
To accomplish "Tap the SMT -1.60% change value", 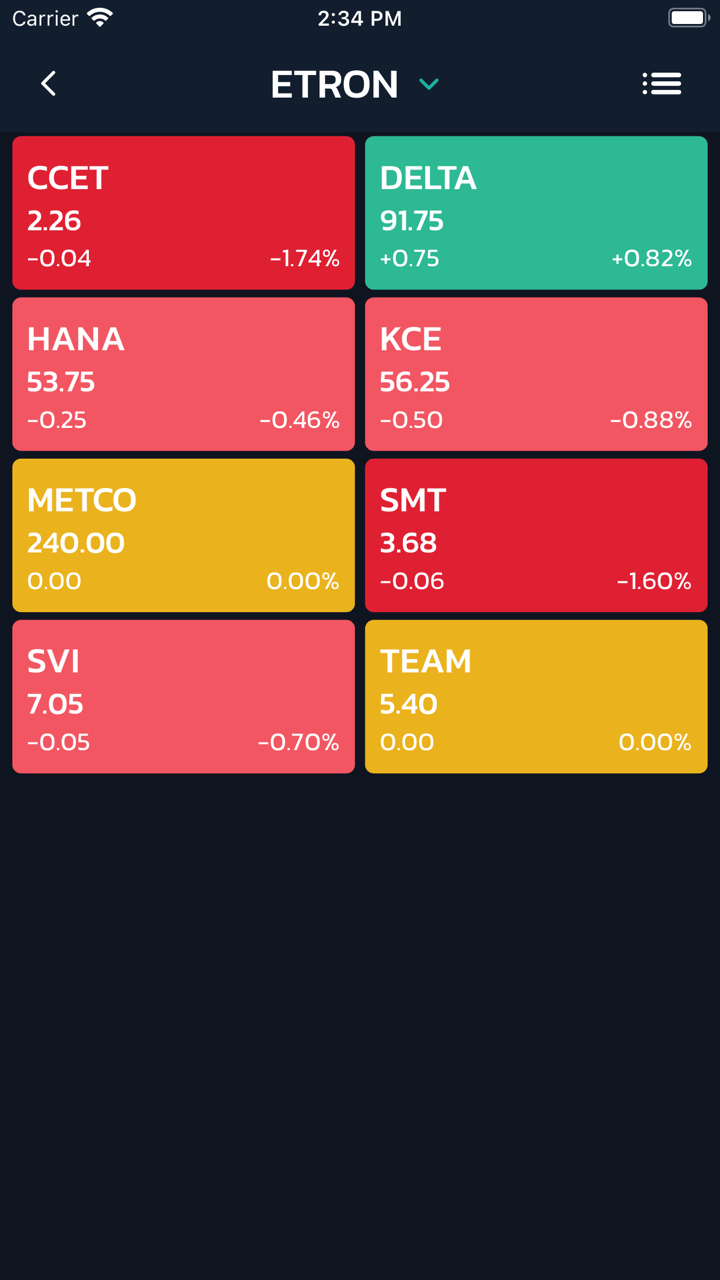I will 653,581.
